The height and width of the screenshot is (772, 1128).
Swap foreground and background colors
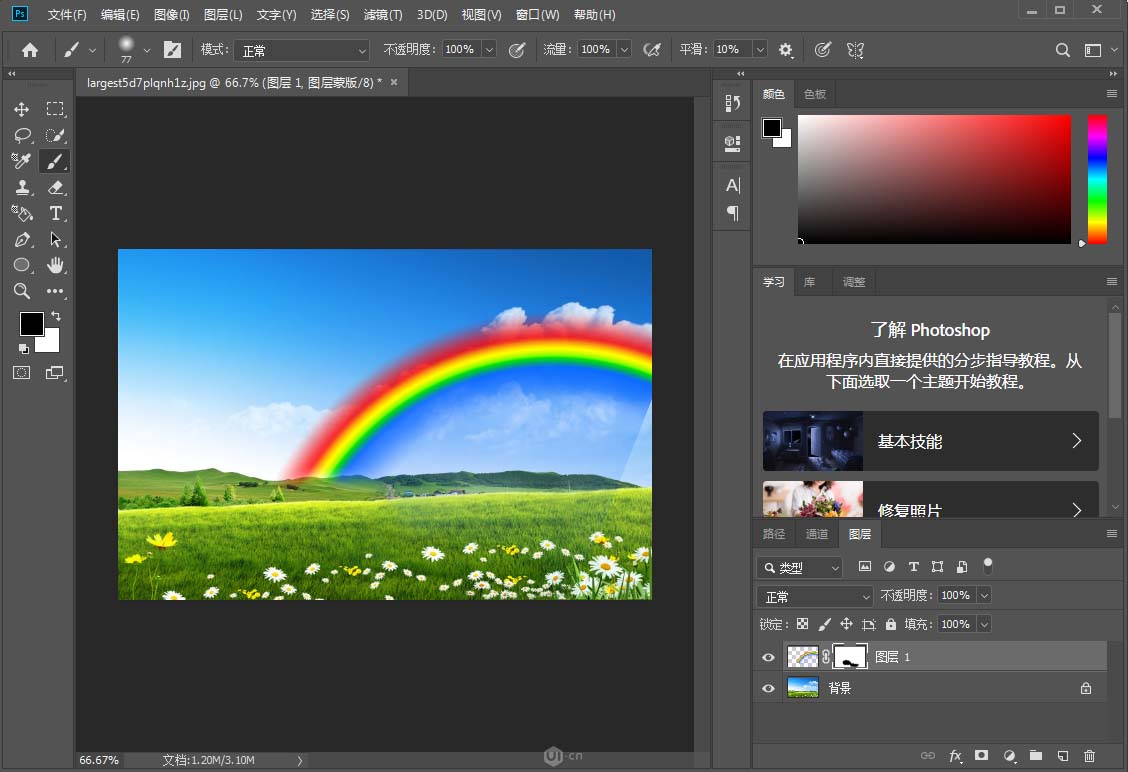tap(56, 316)
